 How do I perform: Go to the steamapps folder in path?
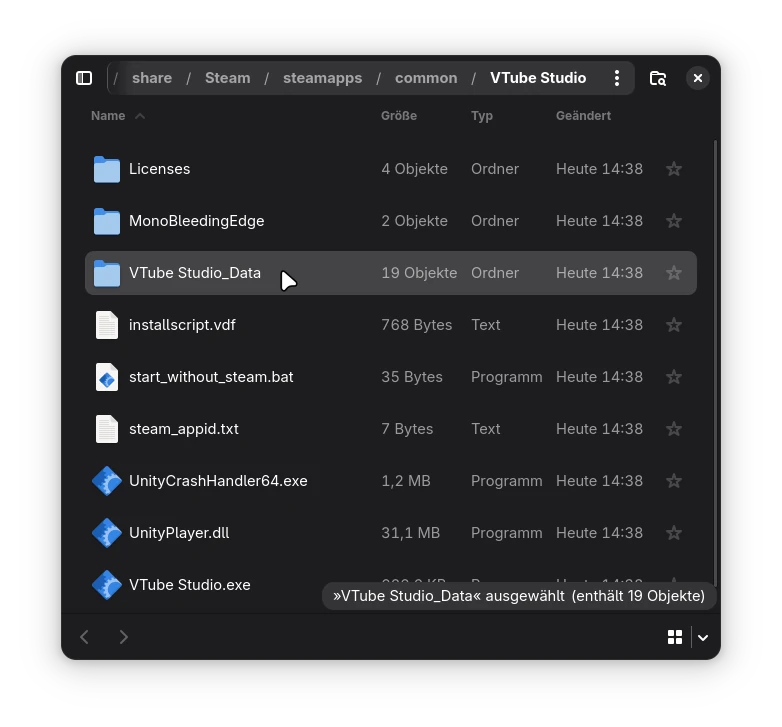322,78
